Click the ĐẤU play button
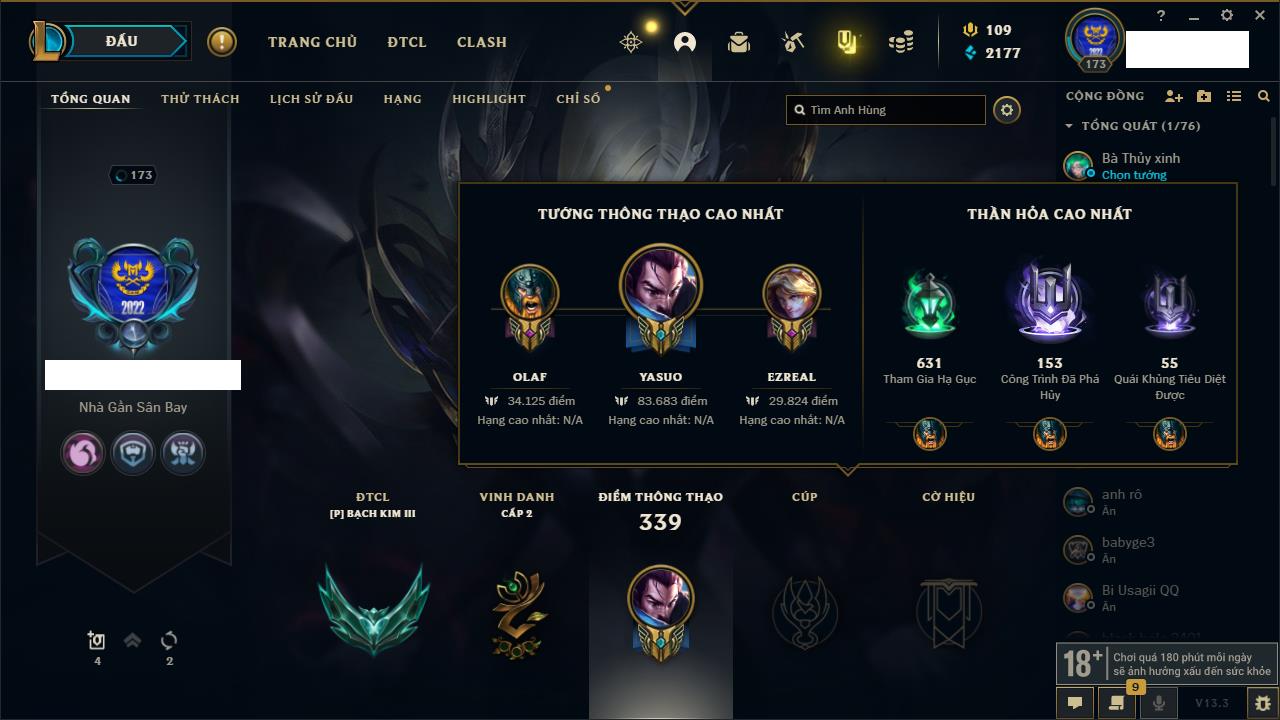 121,41
